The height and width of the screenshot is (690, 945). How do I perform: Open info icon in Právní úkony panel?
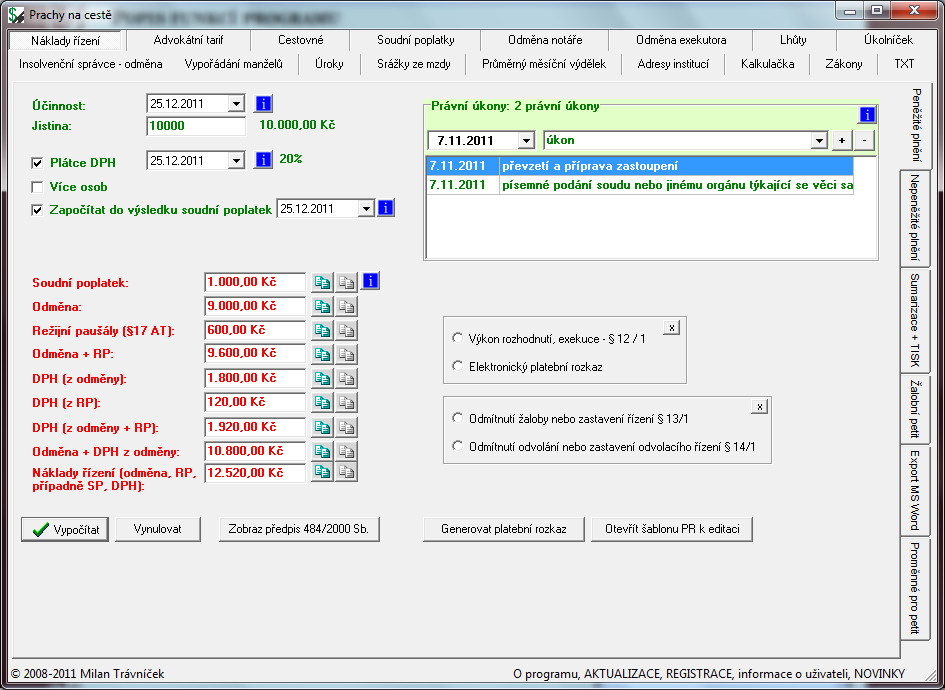(x=867, y=114)
